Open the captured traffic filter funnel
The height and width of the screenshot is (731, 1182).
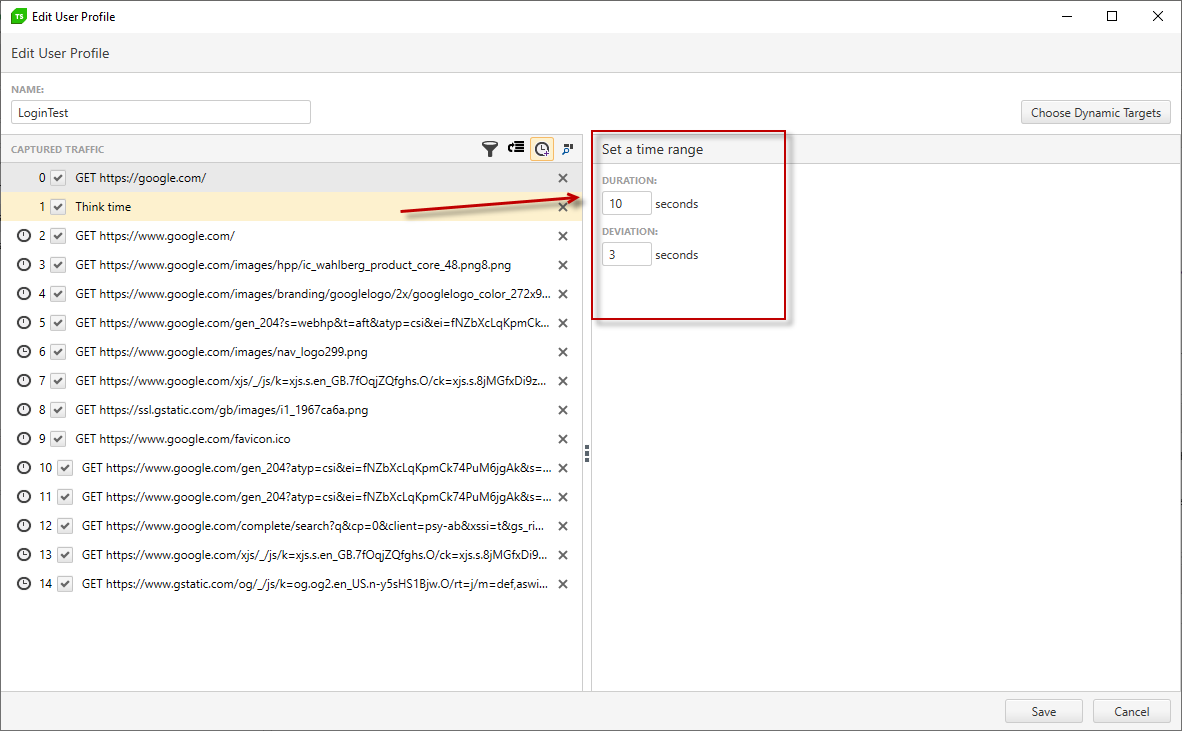click(x=490, y=149)
